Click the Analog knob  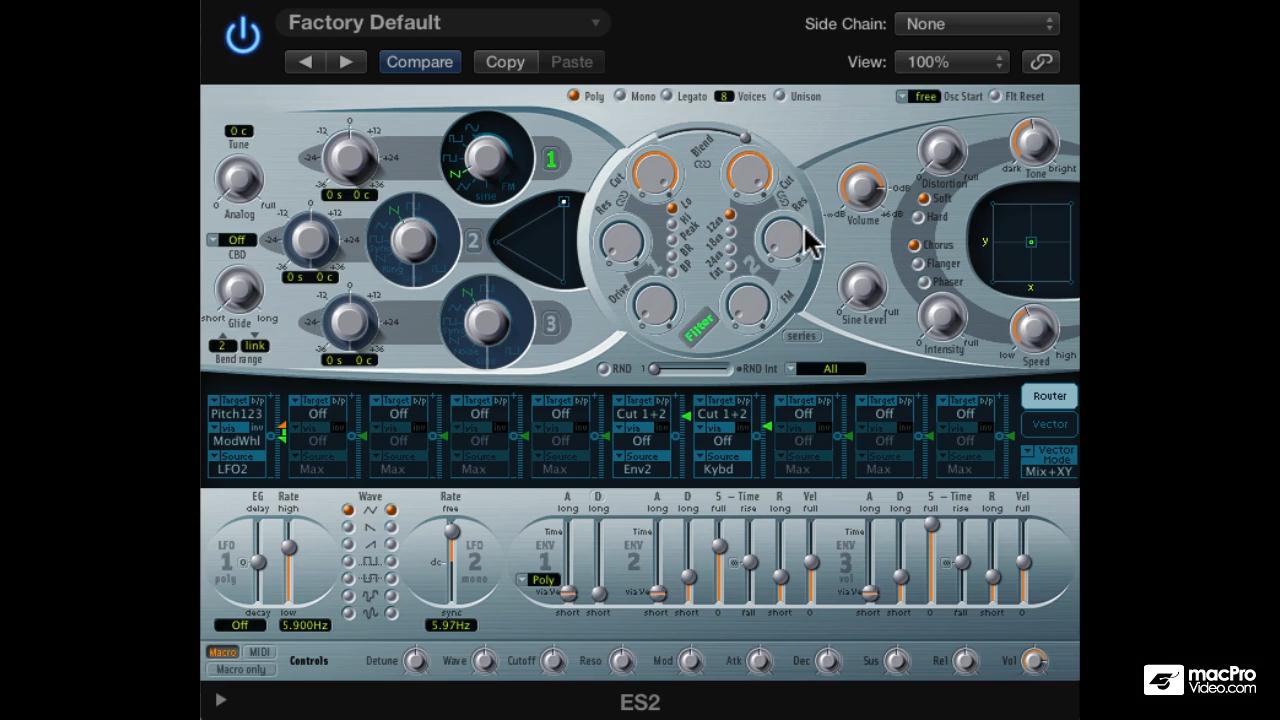[x=238, y=180]
